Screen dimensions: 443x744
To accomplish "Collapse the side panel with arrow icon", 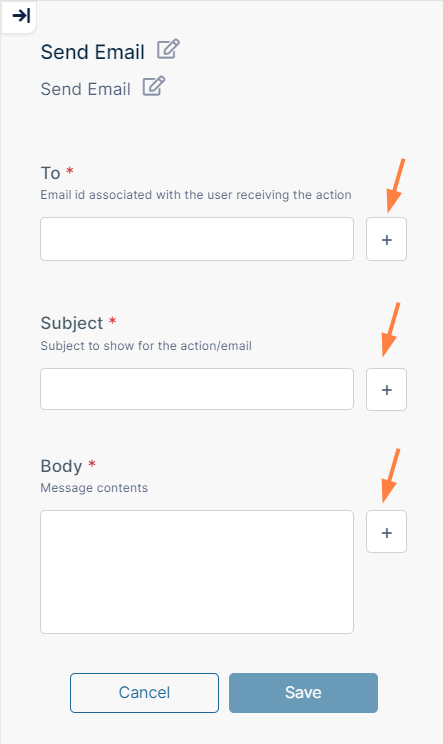I will click(x=20, y=16).
